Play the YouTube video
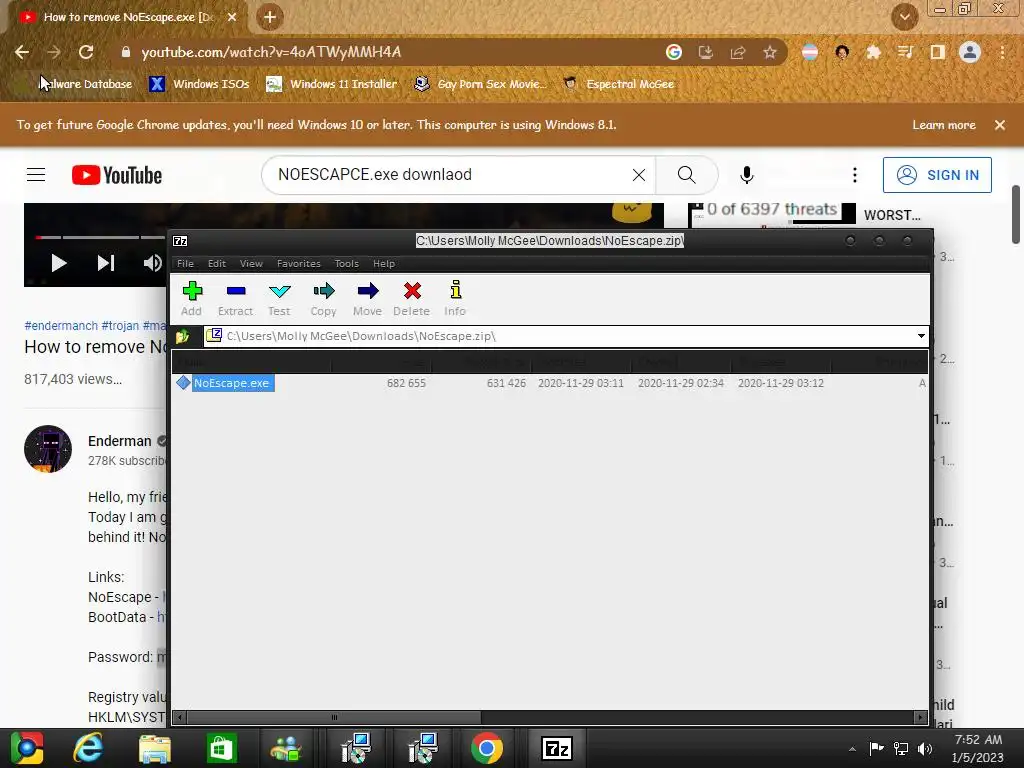 (59, 263)
